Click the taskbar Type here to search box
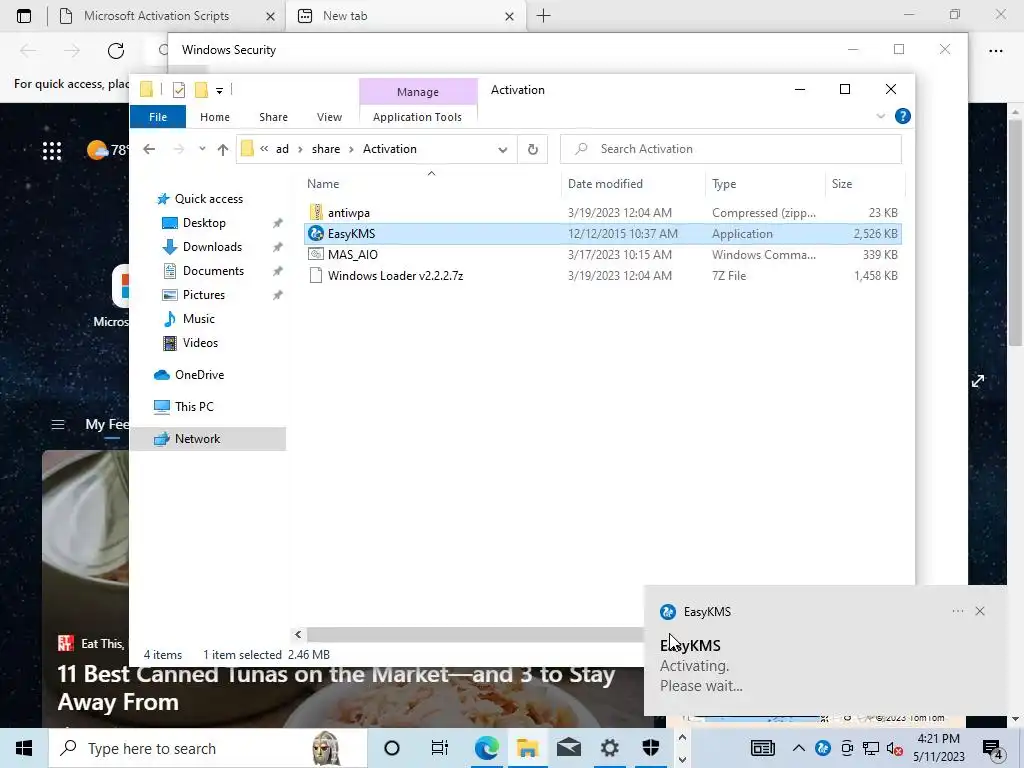 [208, 748]
